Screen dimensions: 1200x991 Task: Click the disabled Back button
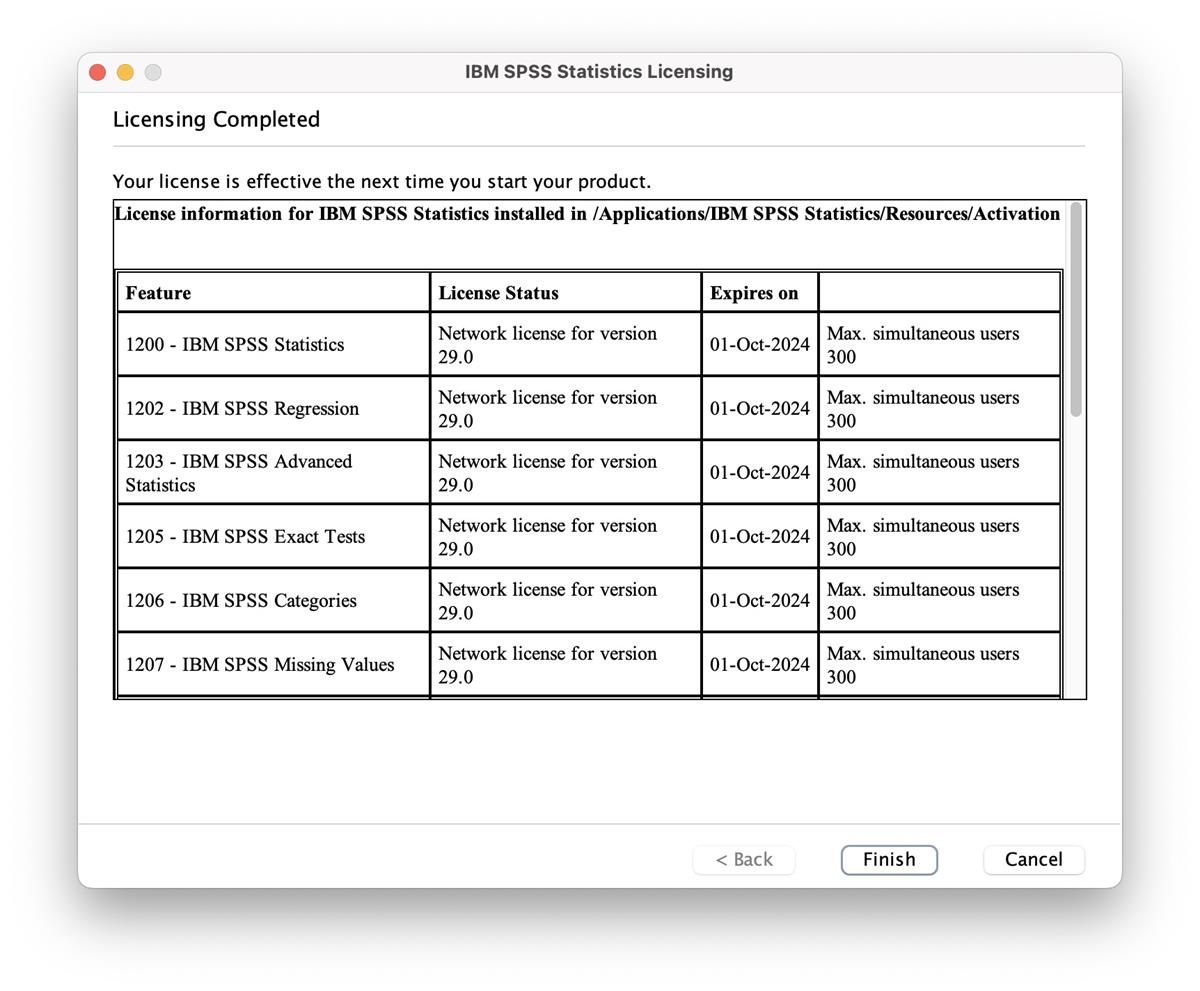click(x=744, y=860)
